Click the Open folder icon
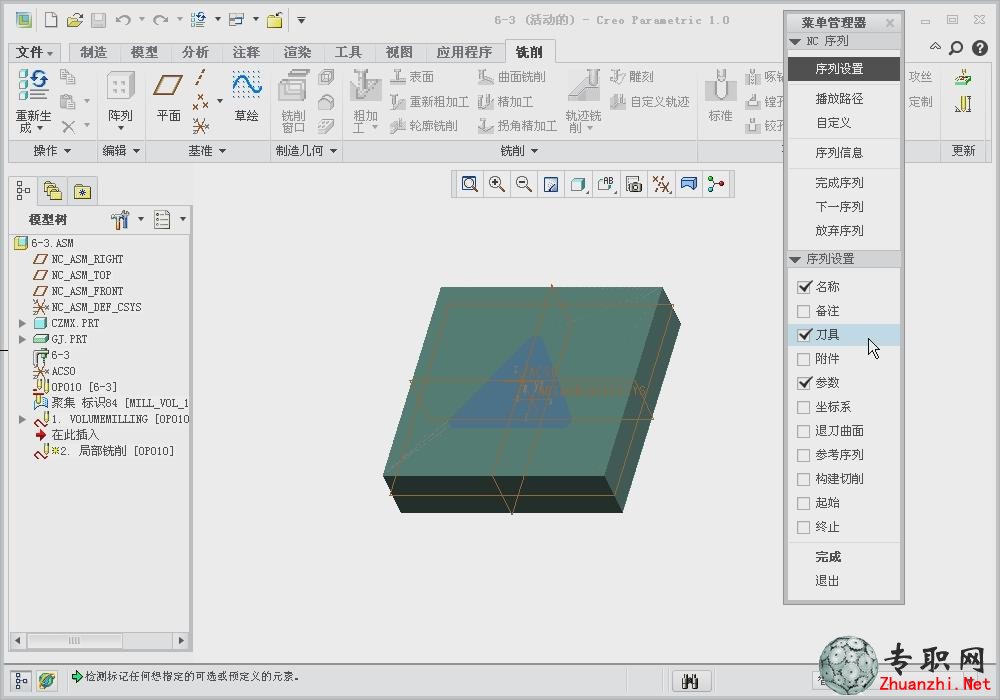Screen dimensions: 1000x700 point(75,20)
